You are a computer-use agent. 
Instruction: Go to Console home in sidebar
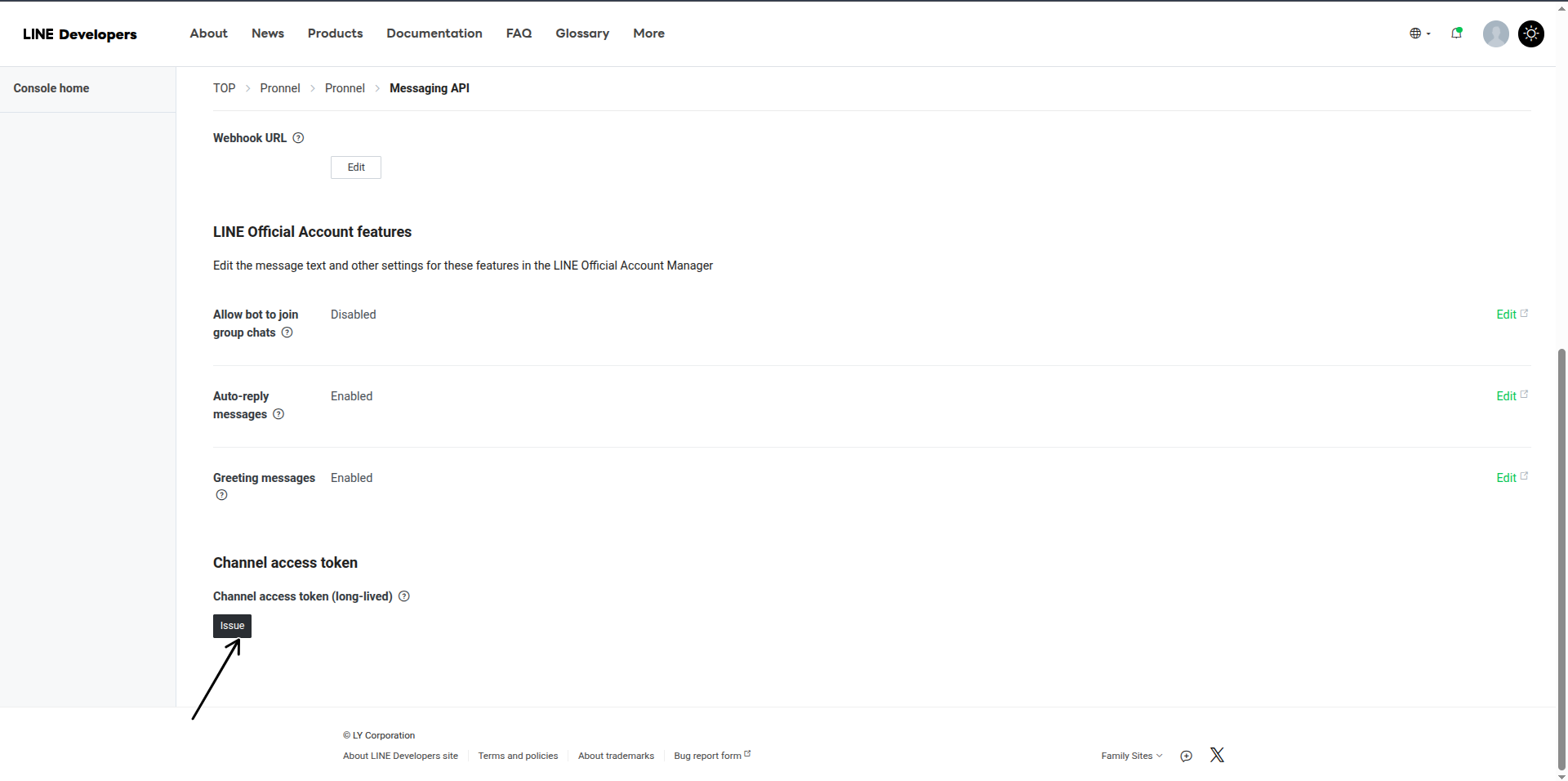pyautogui.click(x=51, y=88)
